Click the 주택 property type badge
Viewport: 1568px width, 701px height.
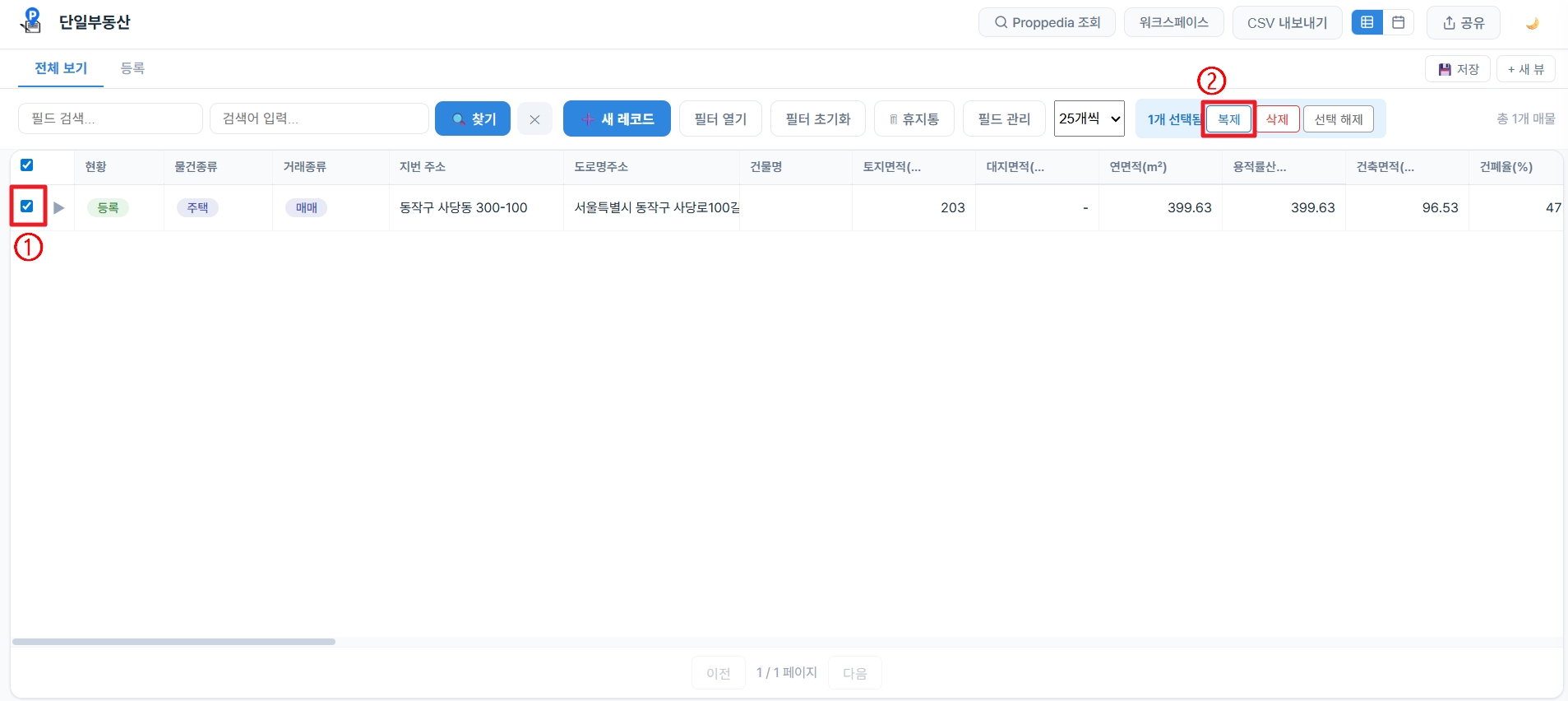[197, 207]
